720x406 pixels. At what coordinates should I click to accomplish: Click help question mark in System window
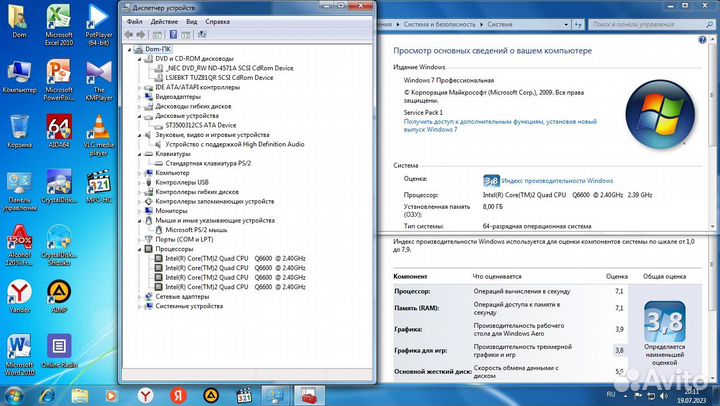click(702, 40)
